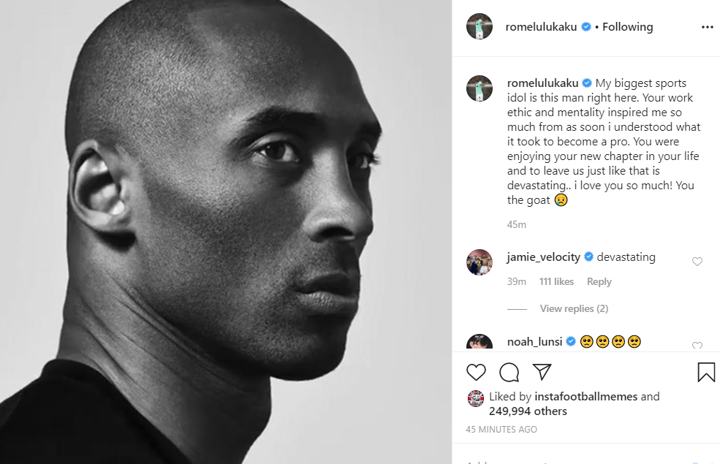
Task: Share post with the paper plane icon
Action: click(x=542, y=372)
